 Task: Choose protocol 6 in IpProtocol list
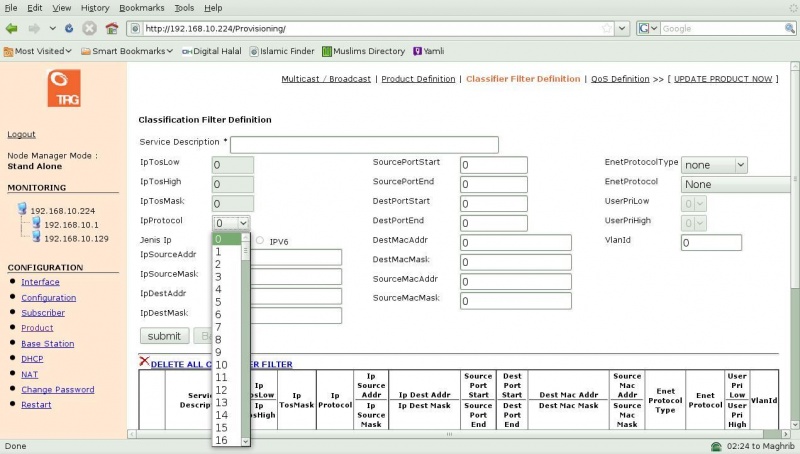pos(218,314)
